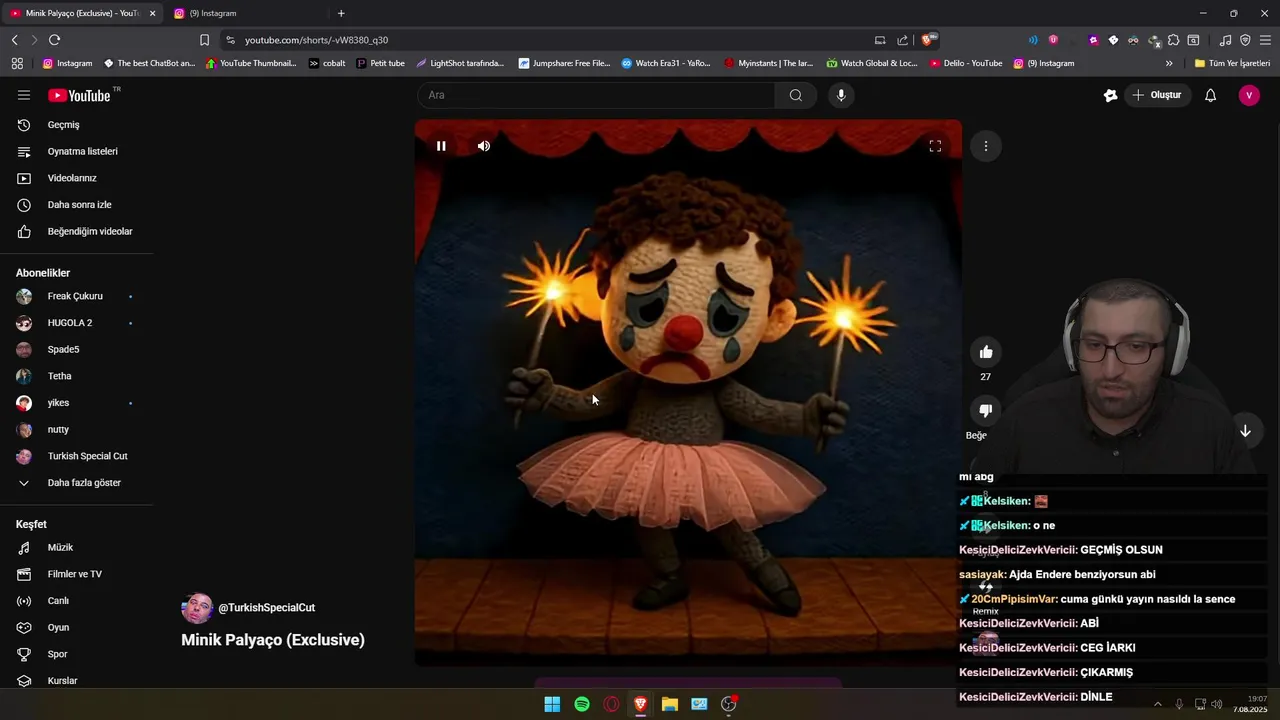Open the cobalt bookmark
The width and height of the screenshot is (1280, 720).
pyautogui.click(x=327, y=63)
